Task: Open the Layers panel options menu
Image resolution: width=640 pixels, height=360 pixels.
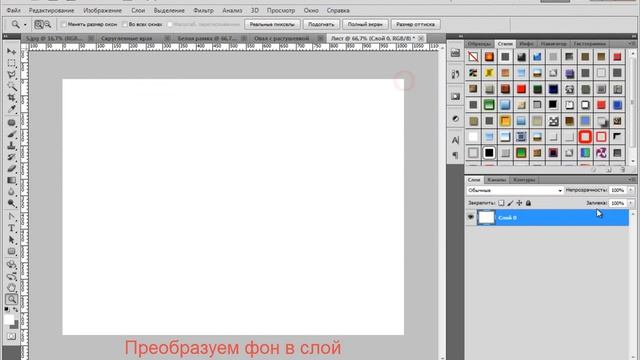Action: [x=632, y=180]
